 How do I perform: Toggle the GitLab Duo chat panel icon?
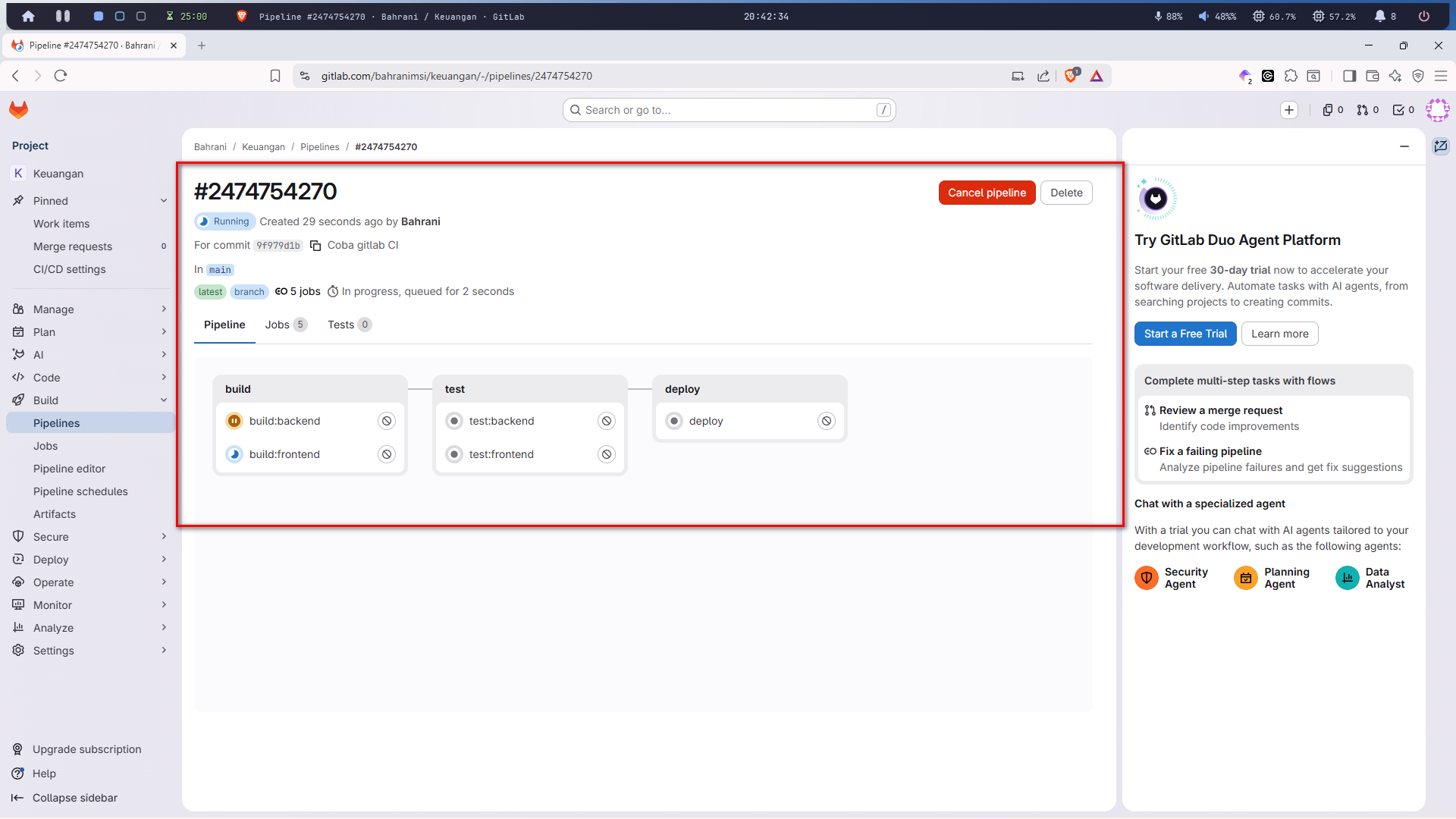[x=1441, y=146]
